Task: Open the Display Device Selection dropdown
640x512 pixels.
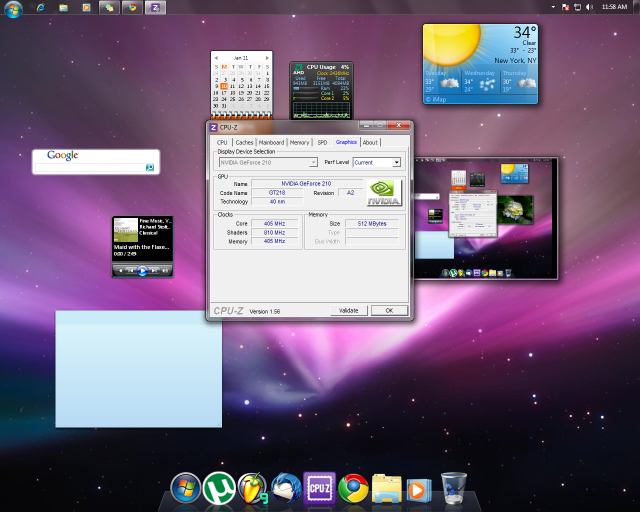Action: 313,162
